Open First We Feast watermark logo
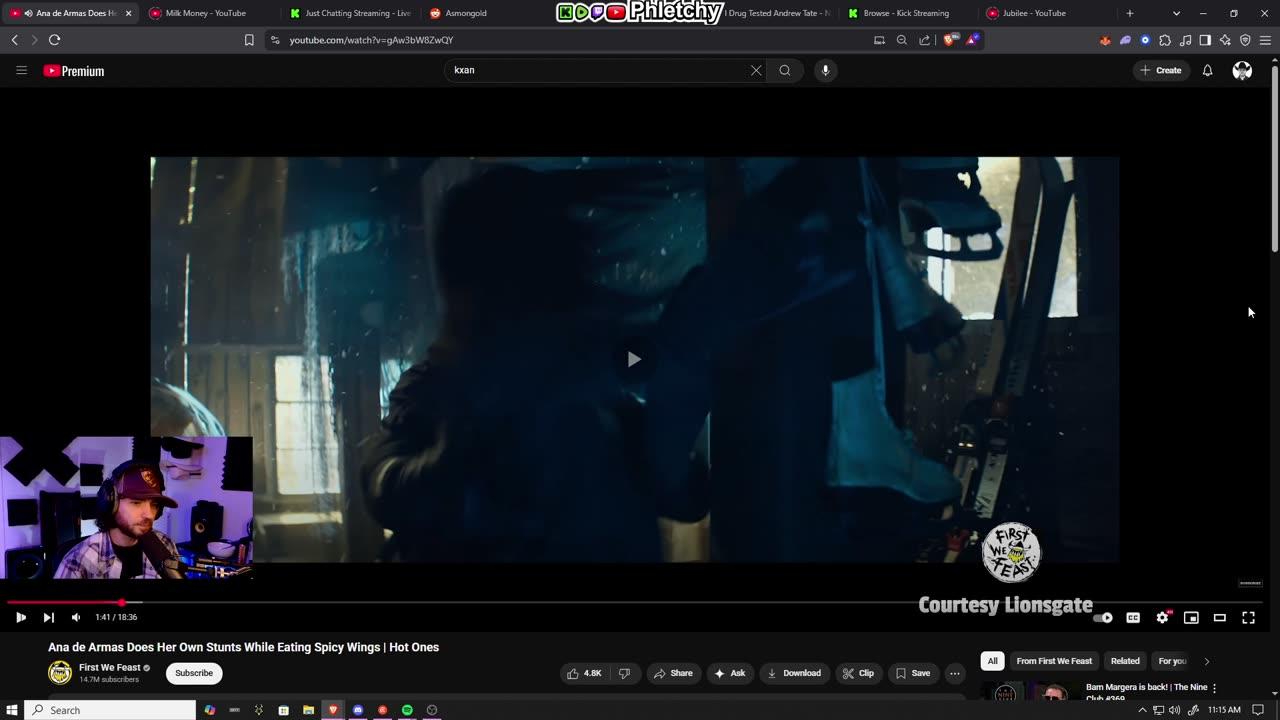This screenshot has width=1280, height=720. pyautogui.click(x=1011, y=553)
